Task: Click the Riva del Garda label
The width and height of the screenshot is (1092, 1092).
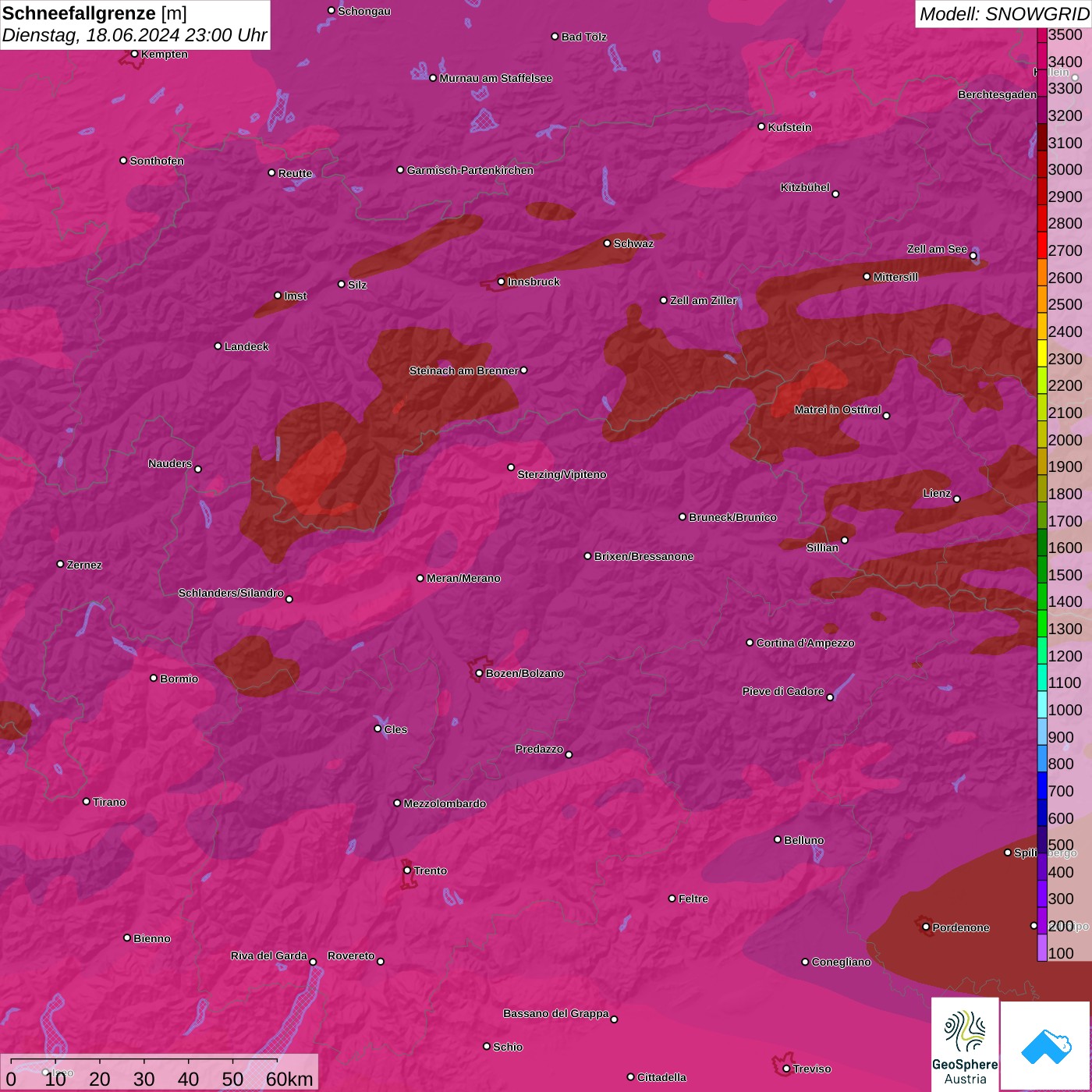Action: (x=269, y=955)
